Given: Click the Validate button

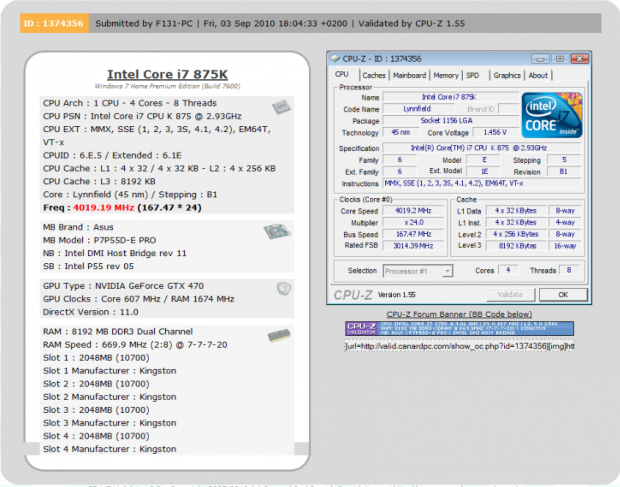Looking at the screenshot, I should 510,294.
